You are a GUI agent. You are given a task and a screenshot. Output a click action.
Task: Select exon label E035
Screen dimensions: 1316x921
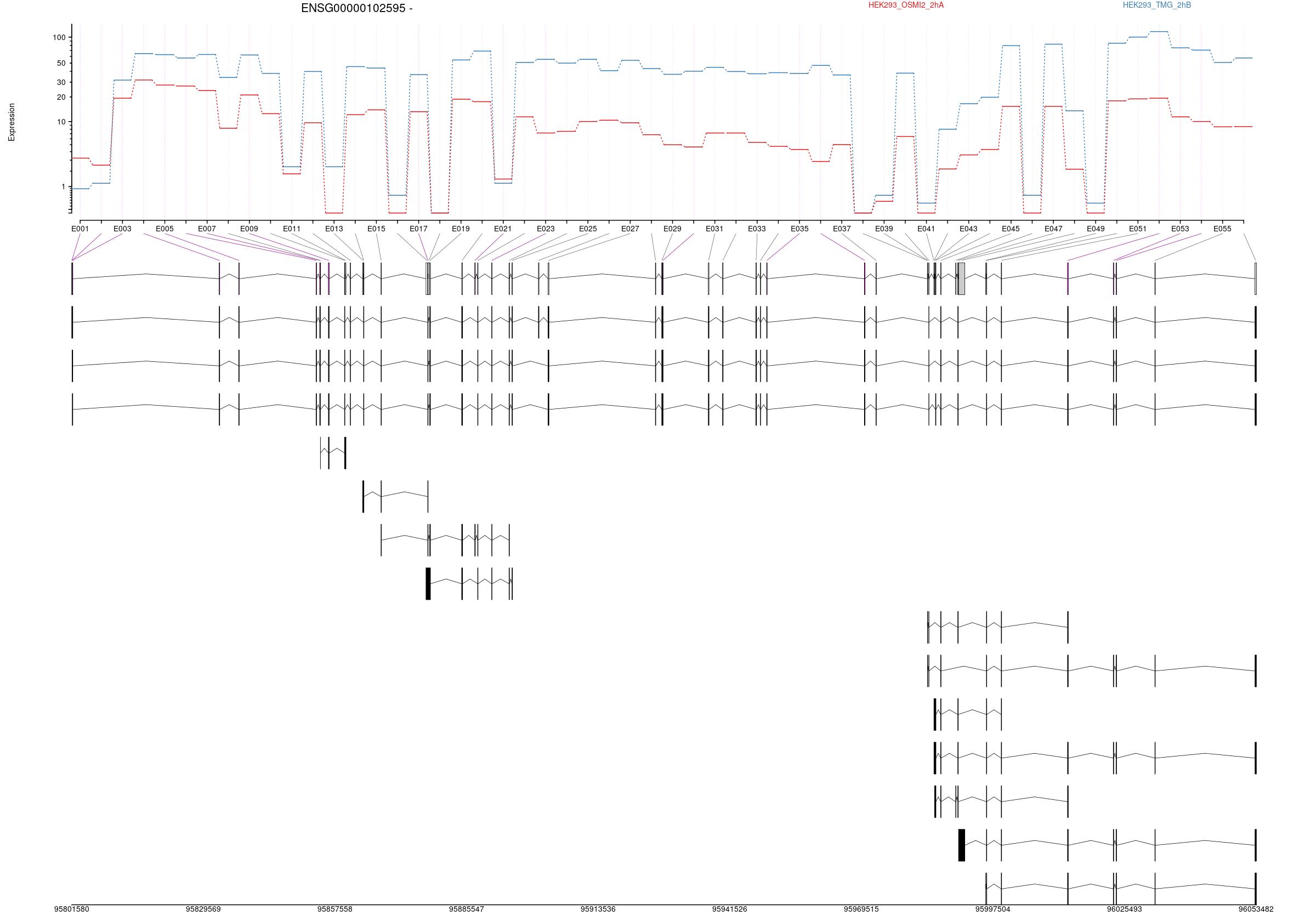click(x=799, y=229)
